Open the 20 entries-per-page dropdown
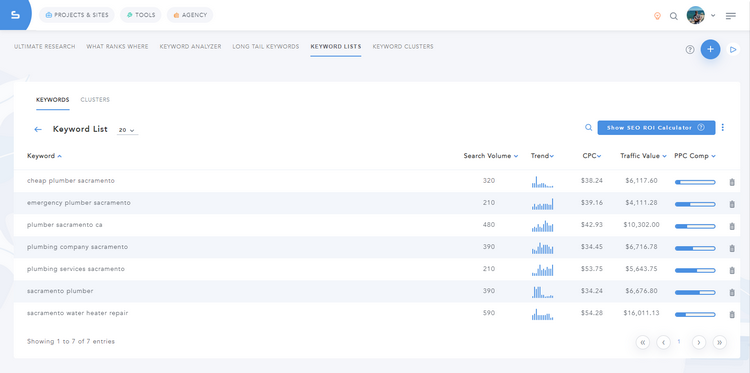Image resolution: width=750 pixels, height=373 pixels. (127, 130)
